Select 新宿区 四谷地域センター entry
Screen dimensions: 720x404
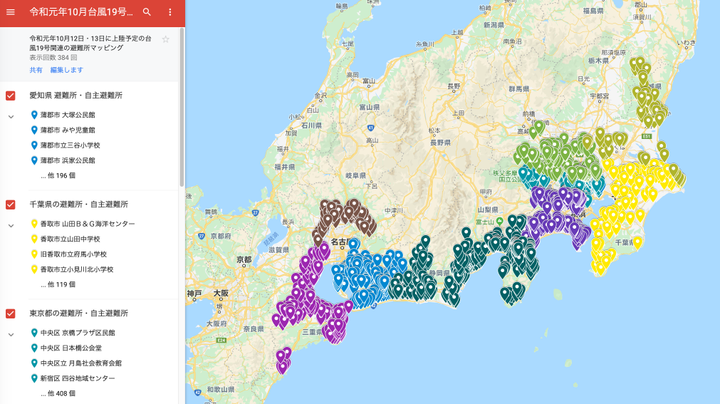[x=77, y=378]
